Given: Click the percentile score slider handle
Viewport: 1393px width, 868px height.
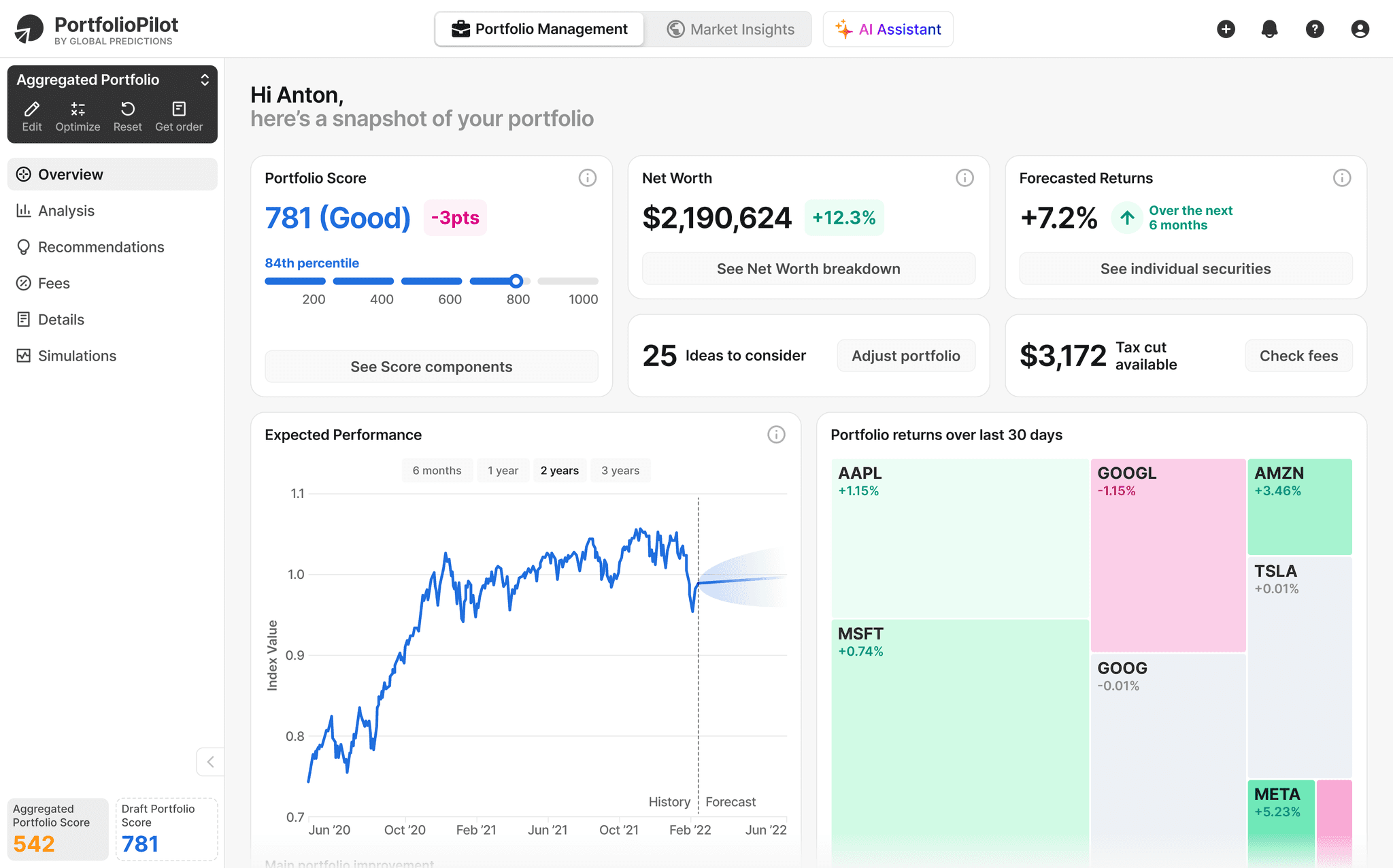Looking at the screenshot, I should click(x=516, y=281).
